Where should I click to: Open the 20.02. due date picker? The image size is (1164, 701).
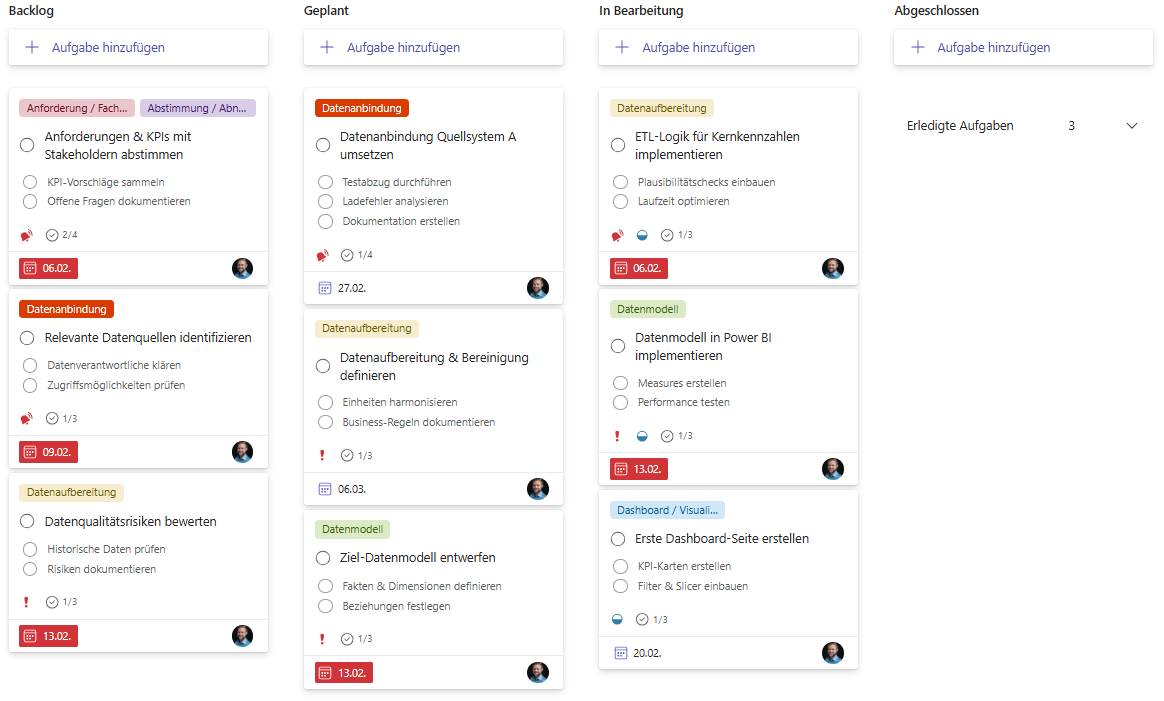pyautogui.click(x=636, y=653)
